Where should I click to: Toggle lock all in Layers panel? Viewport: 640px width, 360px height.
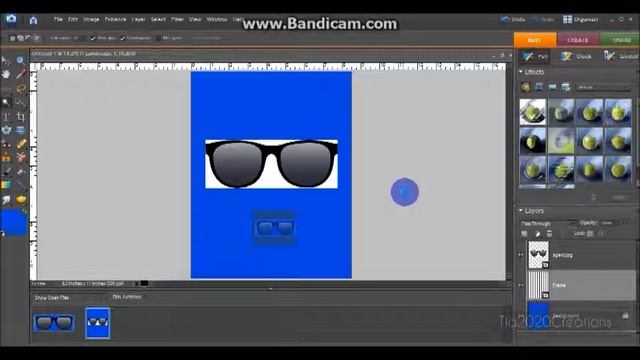601,233
